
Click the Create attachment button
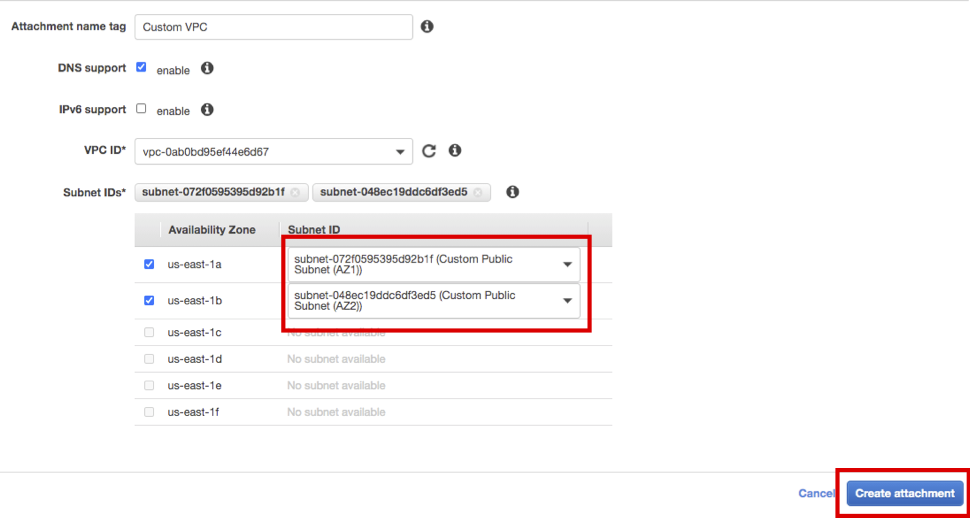[904, 493]
